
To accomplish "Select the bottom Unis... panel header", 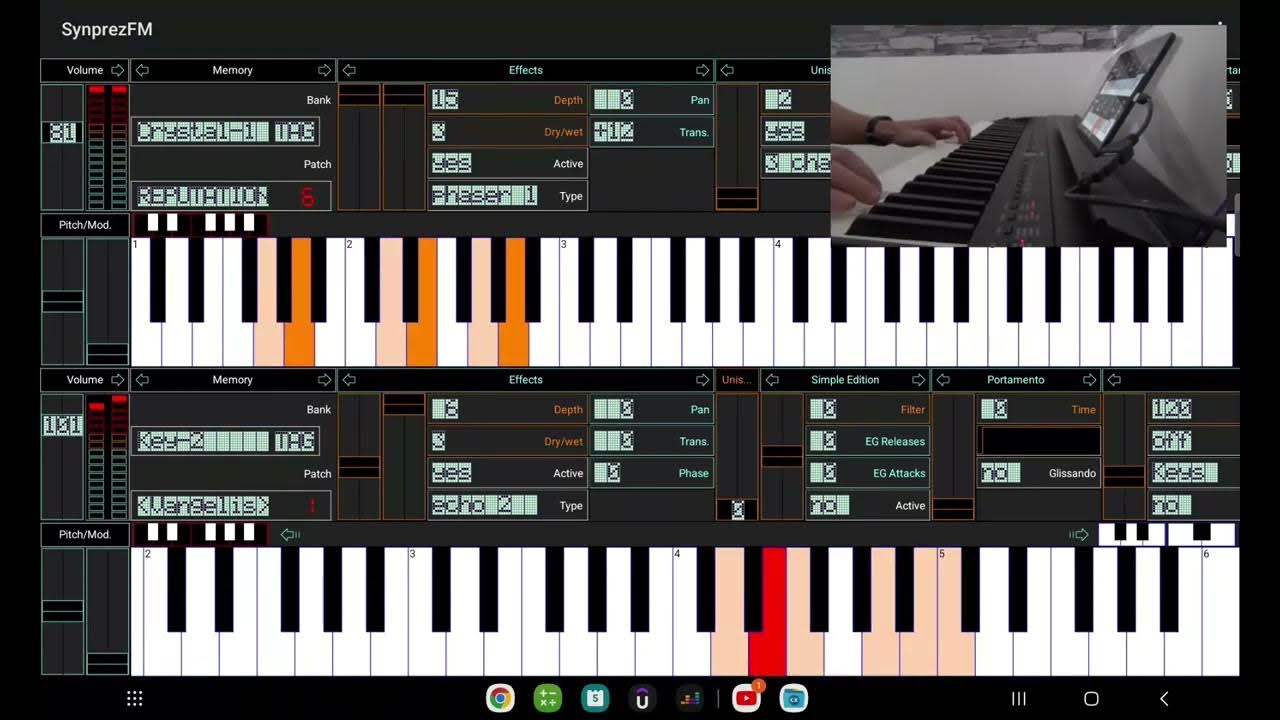I will coord(736,380).
